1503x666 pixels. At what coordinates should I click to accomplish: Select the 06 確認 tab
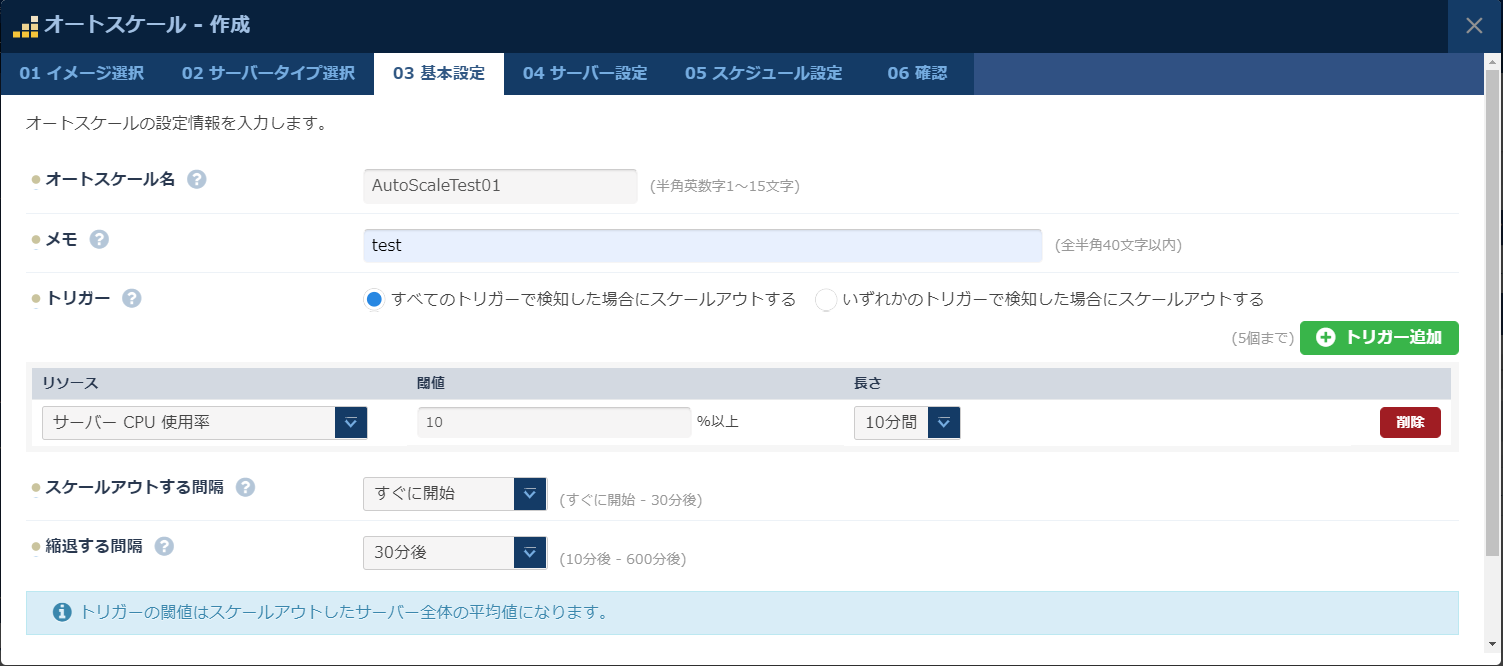click(x=917, y=73)
